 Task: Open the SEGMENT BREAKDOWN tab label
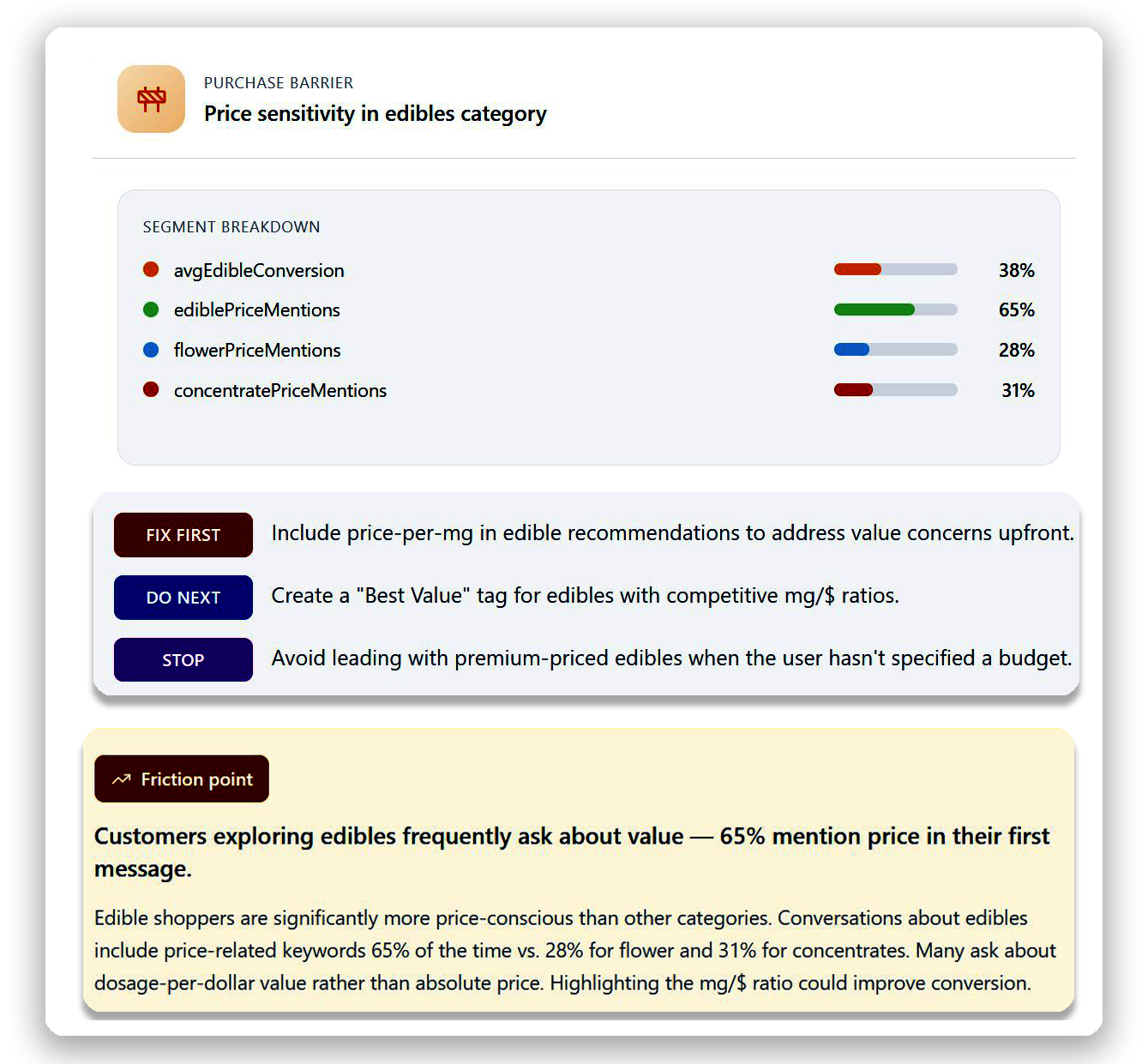[231, 226]
